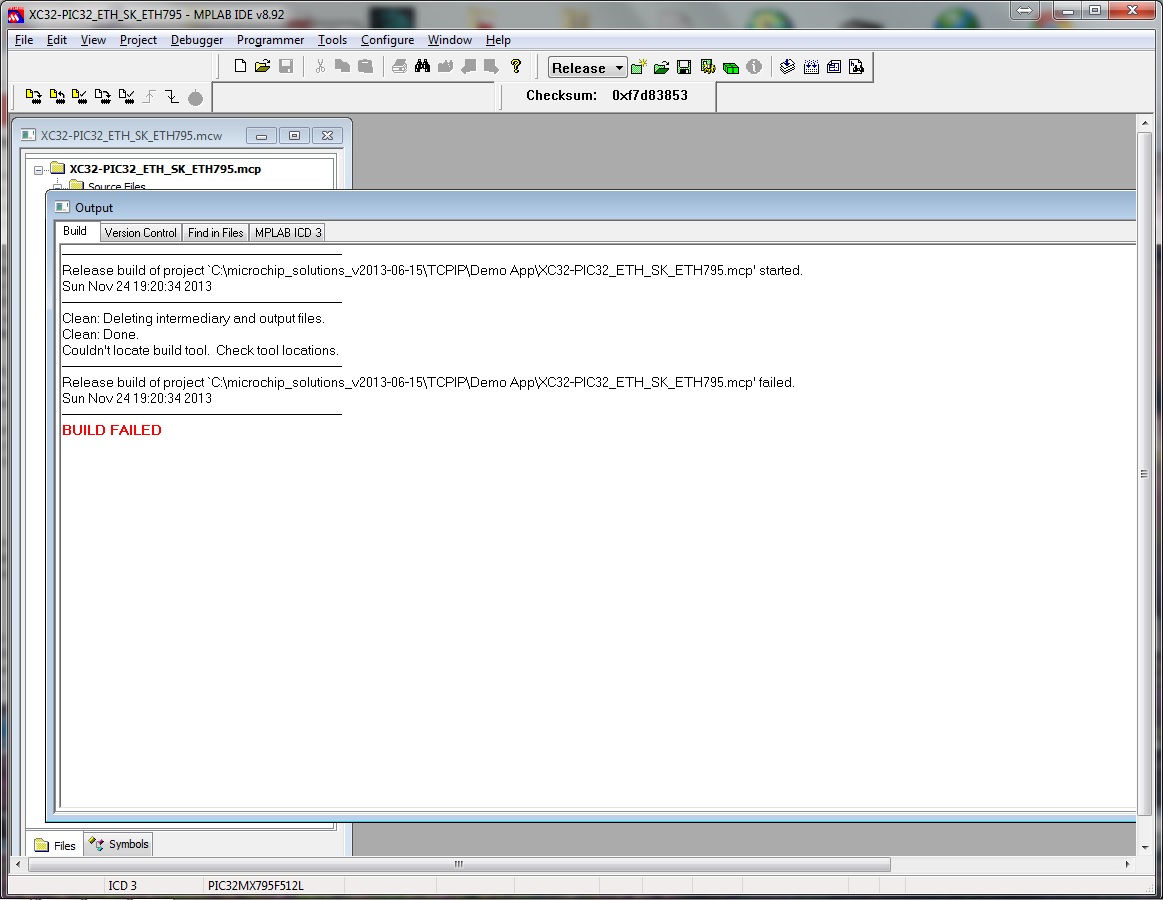Select the Files tab in project pane
Screen dimensions: 1163x900
pyautogui.click(x=56, y=845)
